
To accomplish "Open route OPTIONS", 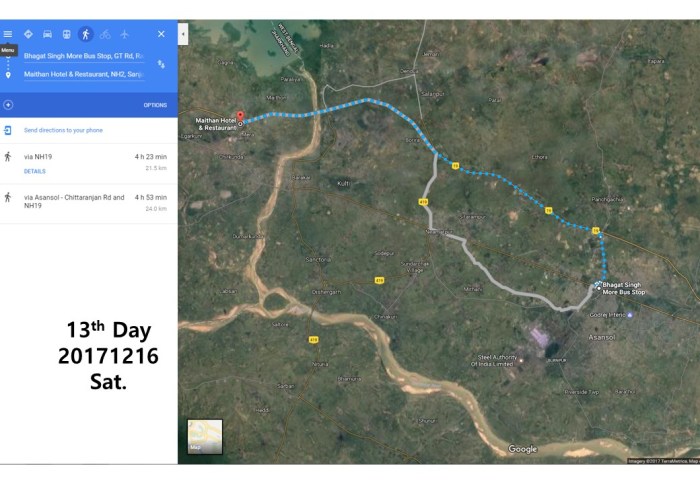I will click(x=155, y=105).
